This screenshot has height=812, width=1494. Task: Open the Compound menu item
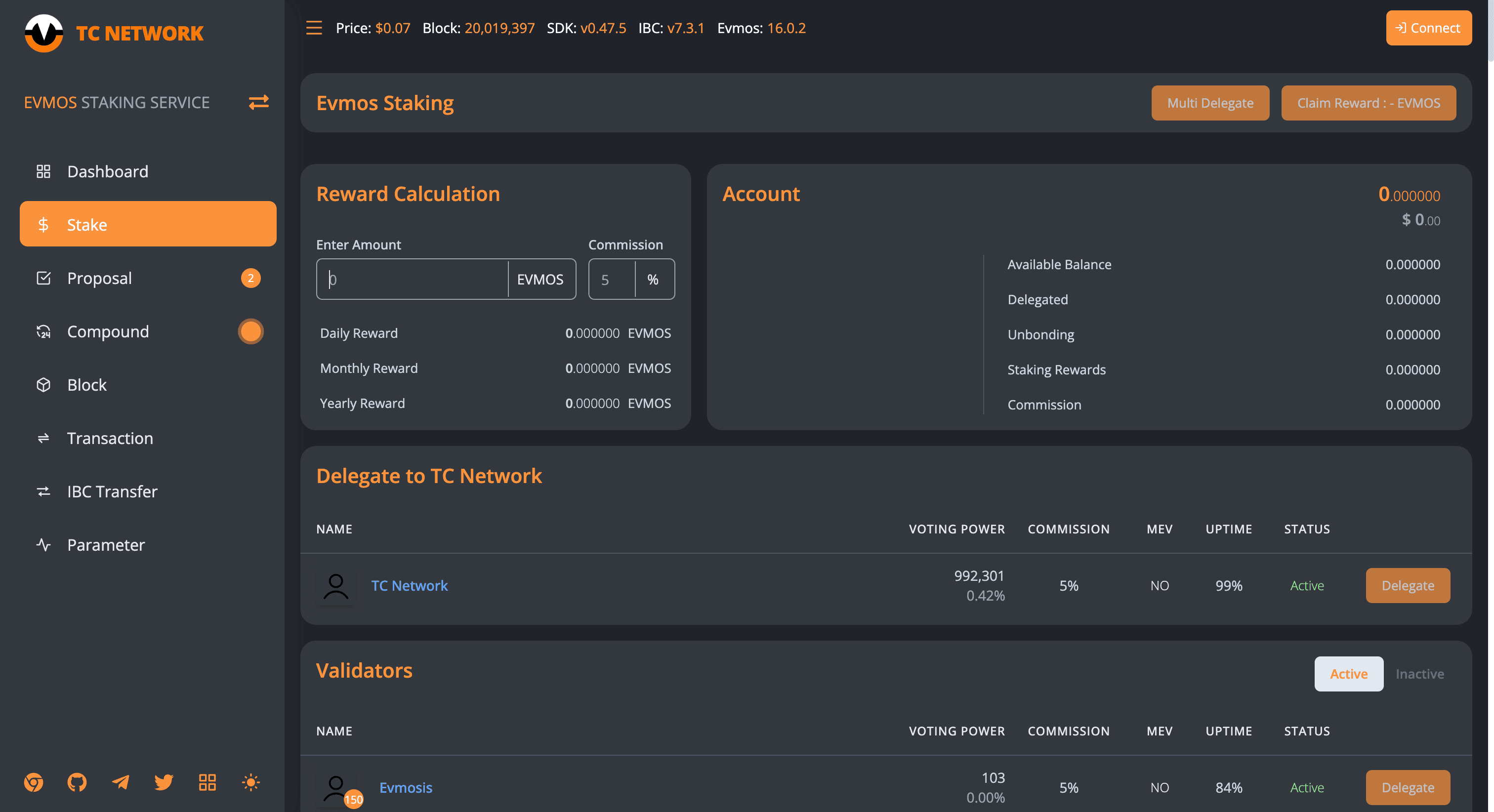click(148, 331)
